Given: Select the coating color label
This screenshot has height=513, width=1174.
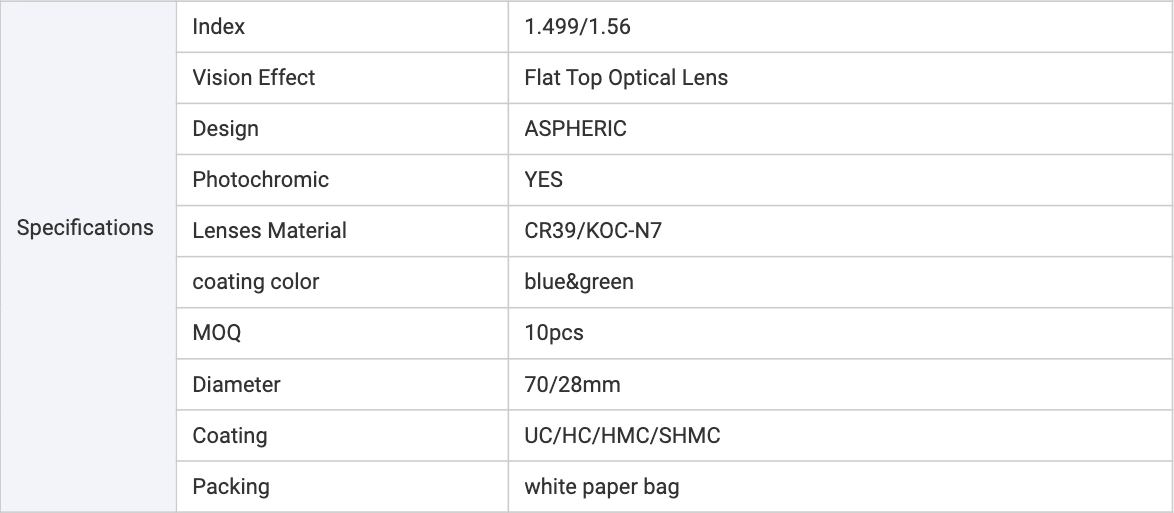Looking at the screenshot, I should coord(256,282).
